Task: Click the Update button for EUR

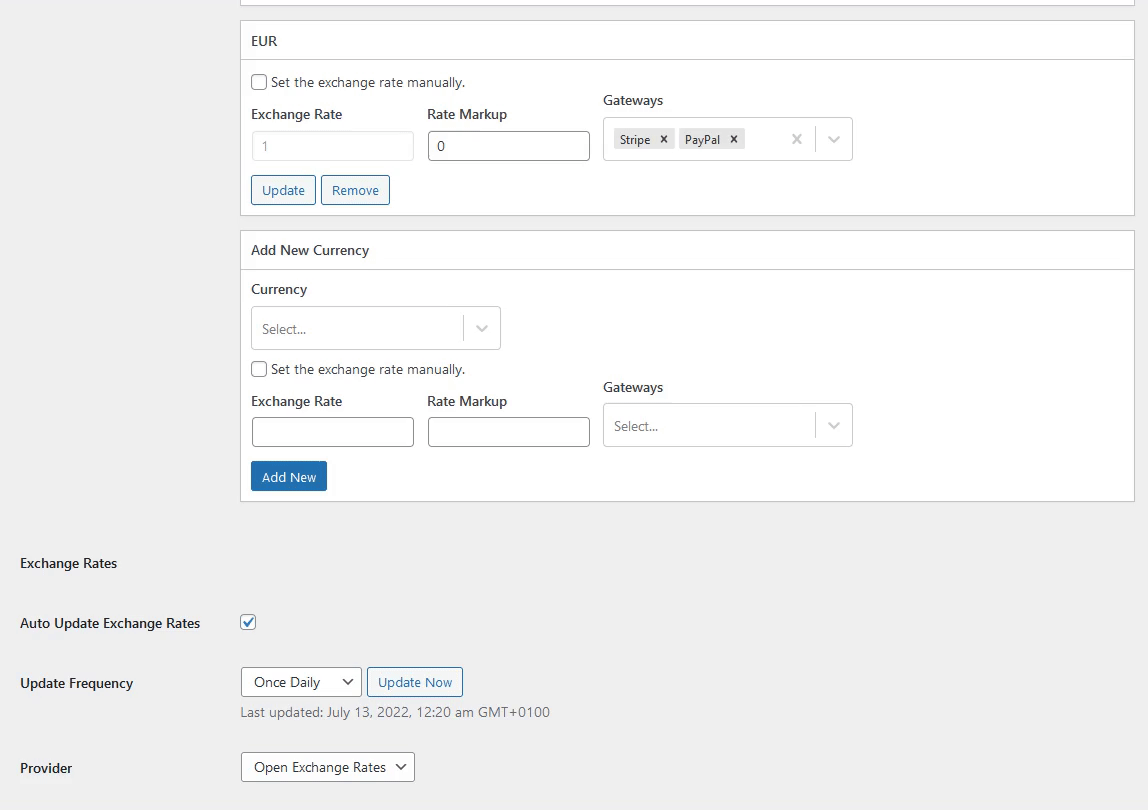Action: [283, 191]
